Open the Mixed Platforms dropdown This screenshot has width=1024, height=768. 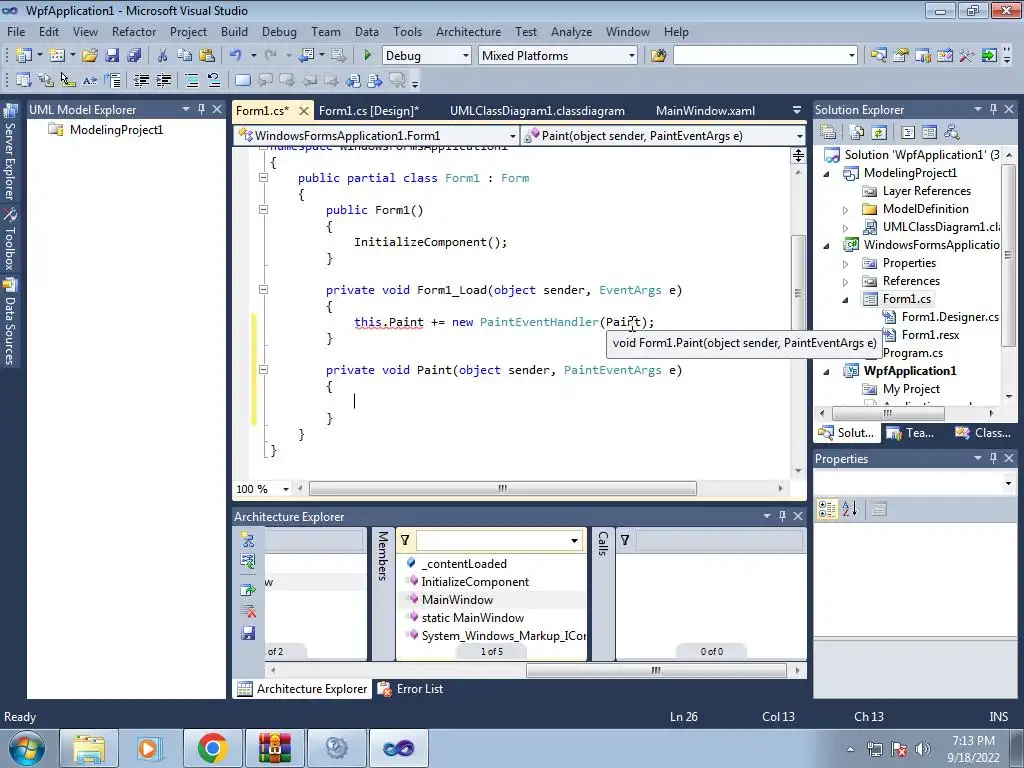click(x=631, y=56)
